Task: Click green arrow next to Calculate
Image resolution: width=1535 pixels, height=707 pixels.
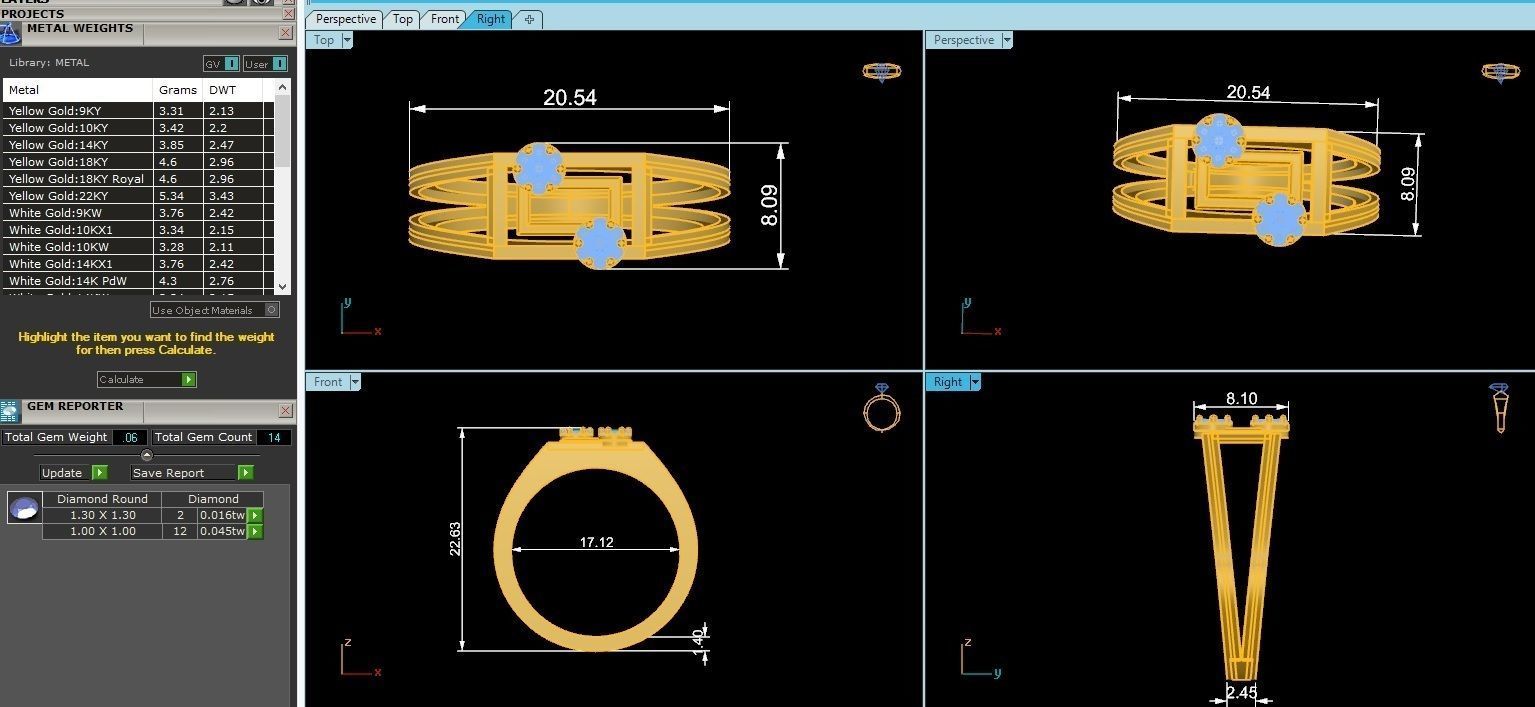Action: (189, 380)
